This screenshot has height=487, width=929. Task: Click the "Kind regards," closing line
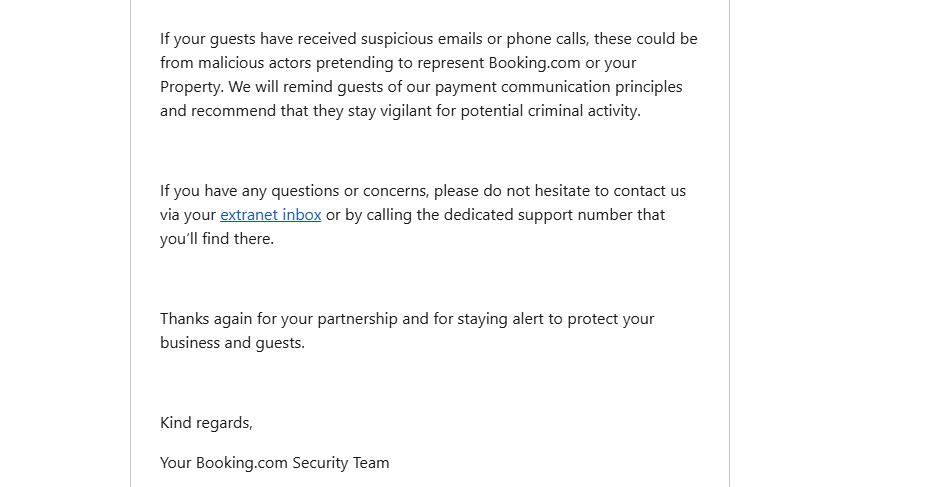206,423
